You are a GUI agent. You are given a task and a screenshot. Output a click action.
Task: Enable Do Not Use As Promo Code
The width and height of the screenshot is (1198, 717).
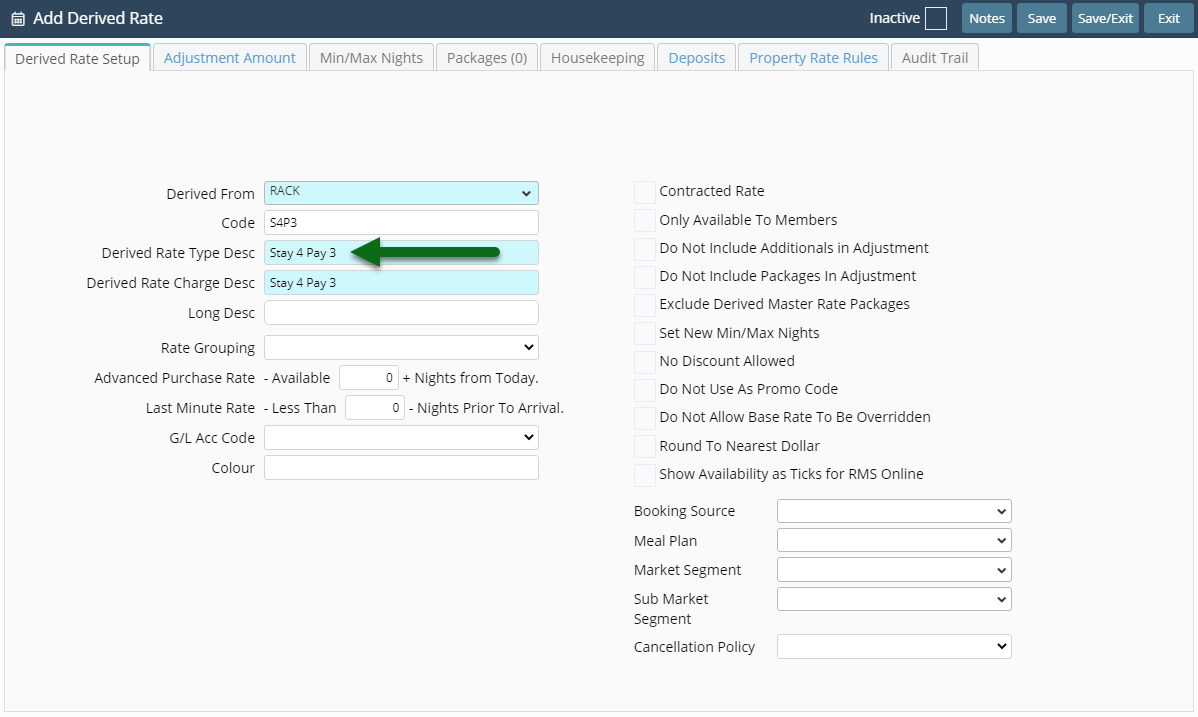coord(645,390)
